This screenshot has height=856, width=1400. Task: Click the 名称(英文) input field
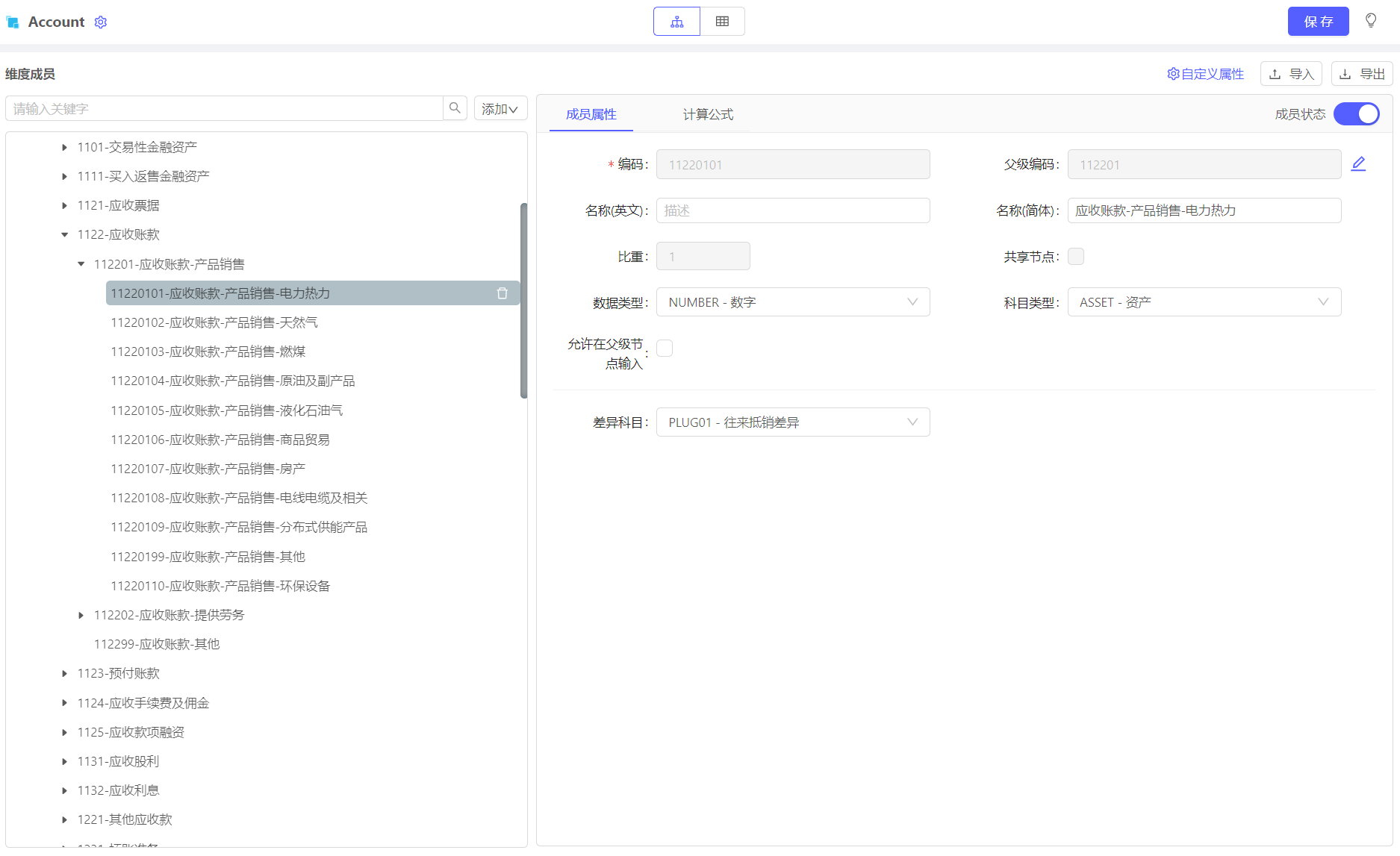tap(792, 210)
